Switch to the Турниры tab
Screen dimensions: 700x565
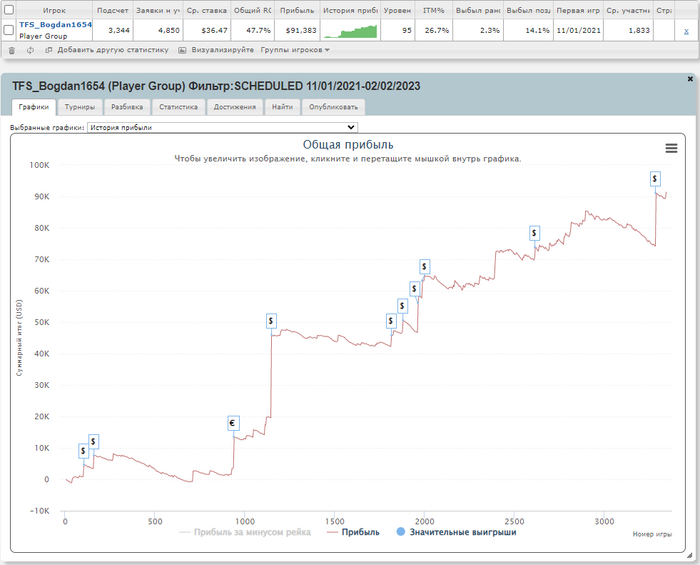point(80,107)
